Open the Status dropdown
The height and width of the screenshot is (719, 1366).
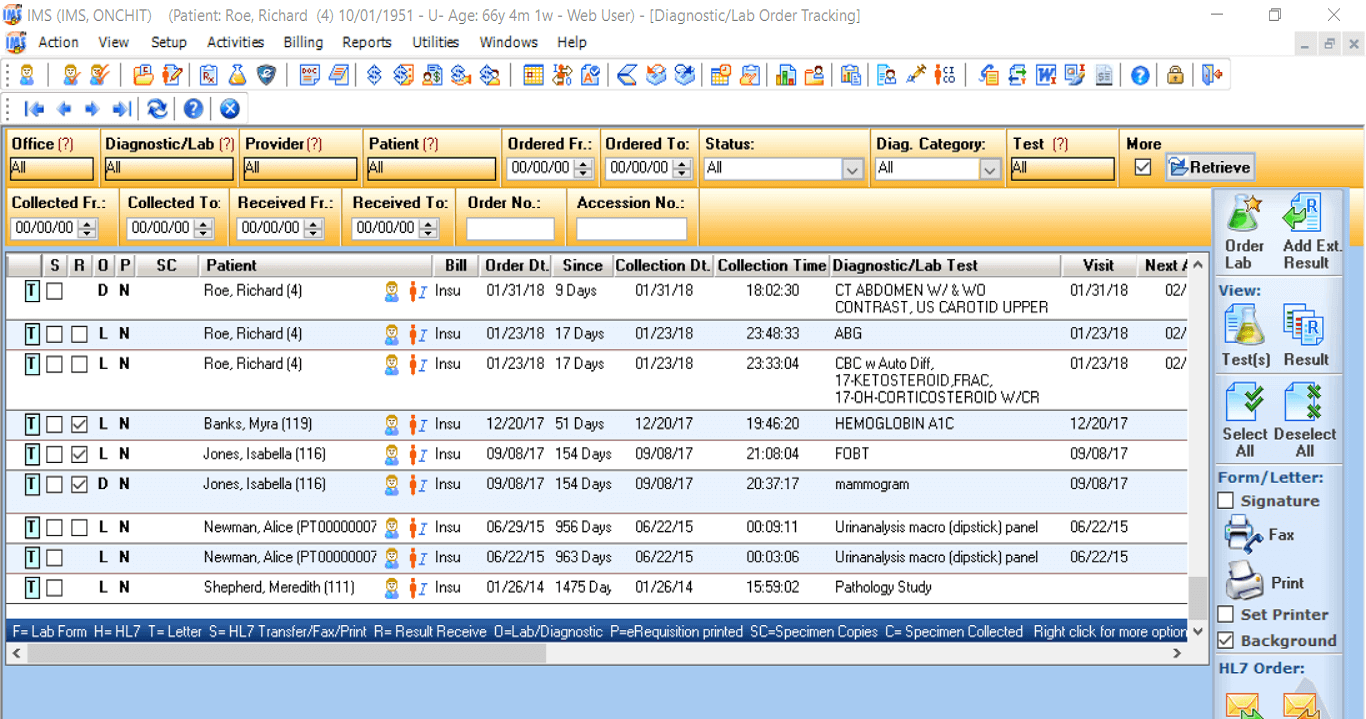[x=853, y=168]
